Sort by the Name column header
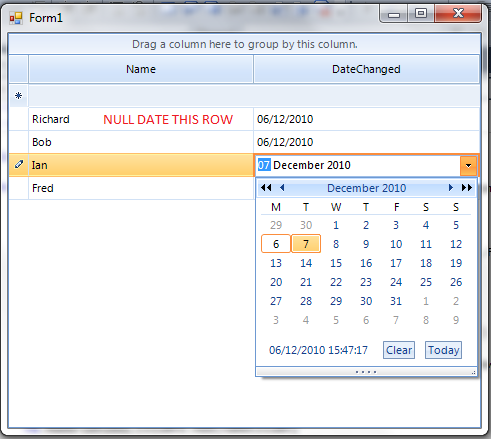 [x=141, y=69]
